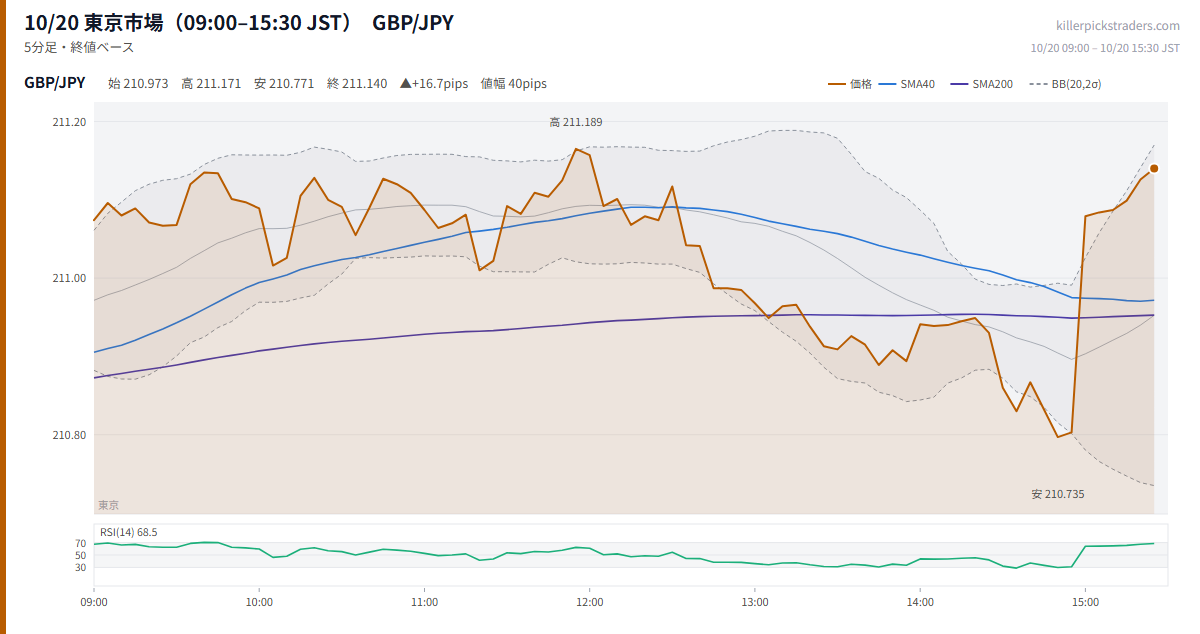Click the dashed BB legend line swatch
Viewport: 1200px width, 634px height.
pyautogui.click(x=1036, y=84)
